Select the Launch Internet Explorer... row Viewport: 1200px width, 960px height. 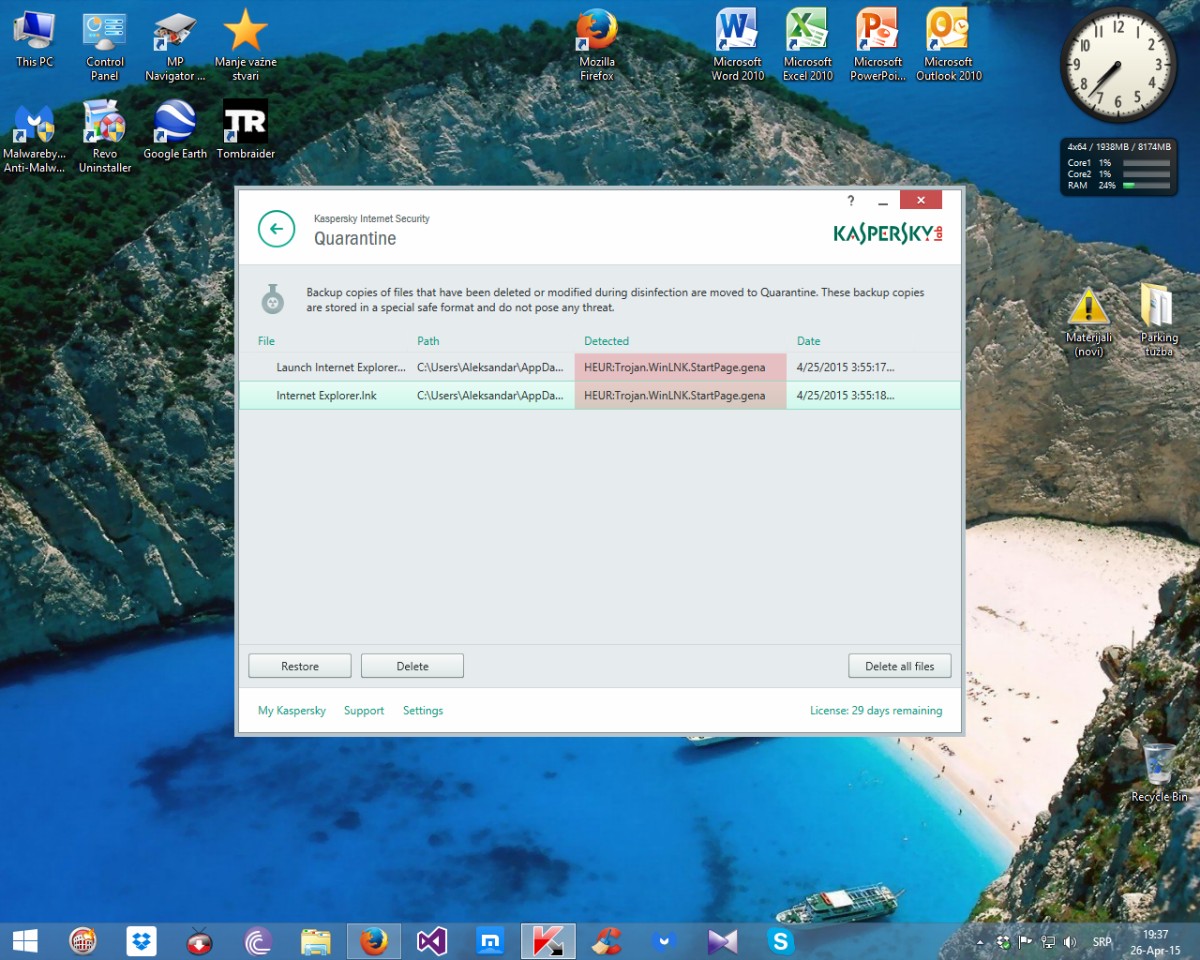tap(599, 367)
